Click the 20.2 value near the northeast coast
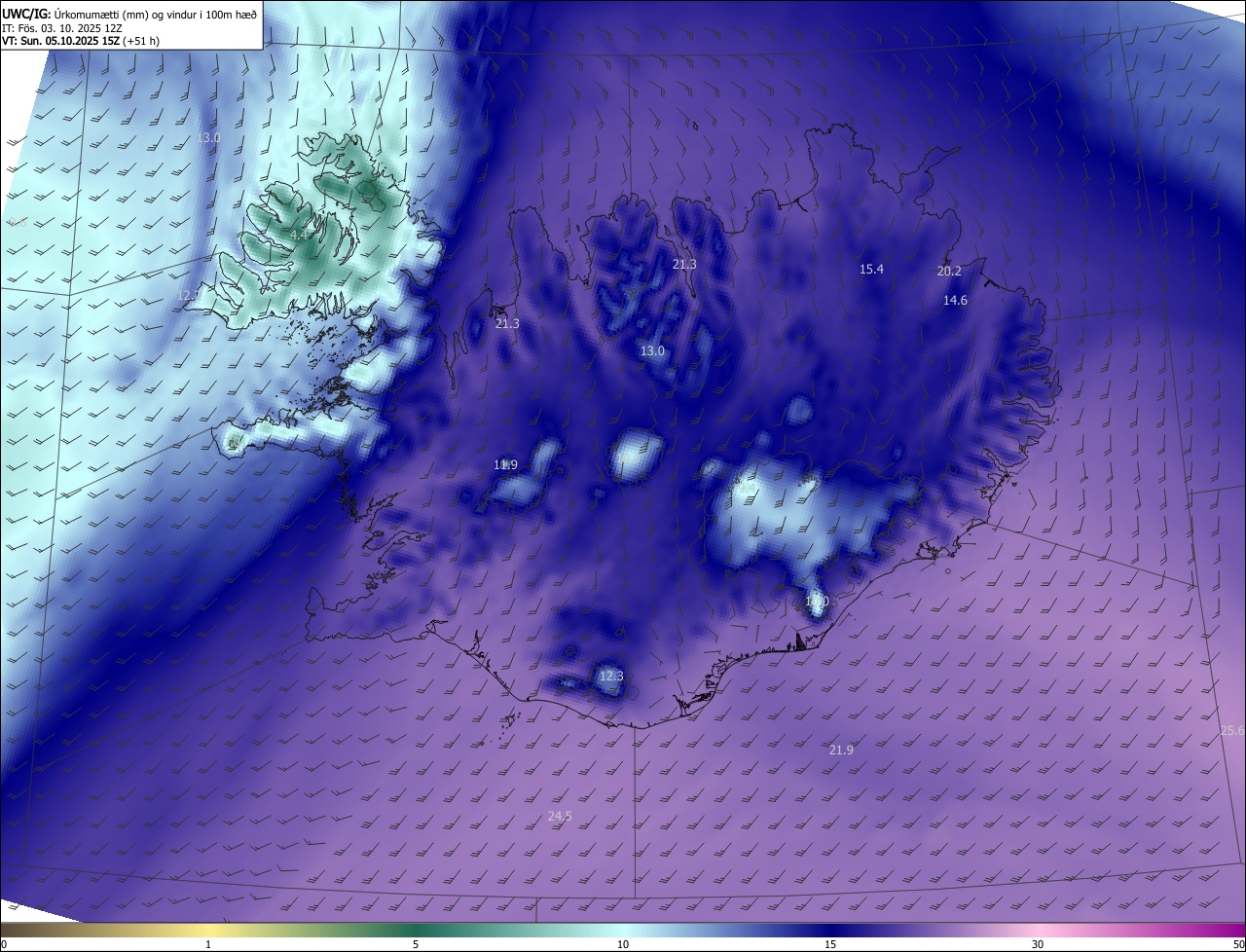 pos(949,272)
